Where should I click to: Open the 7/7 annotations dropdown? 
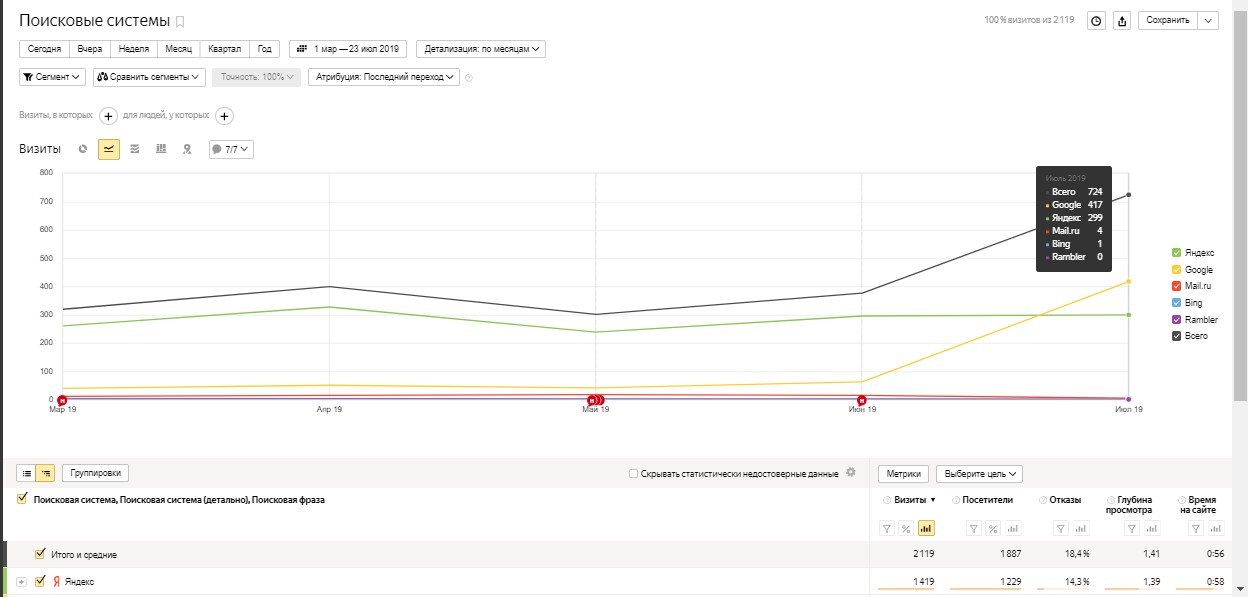point(231,149)
